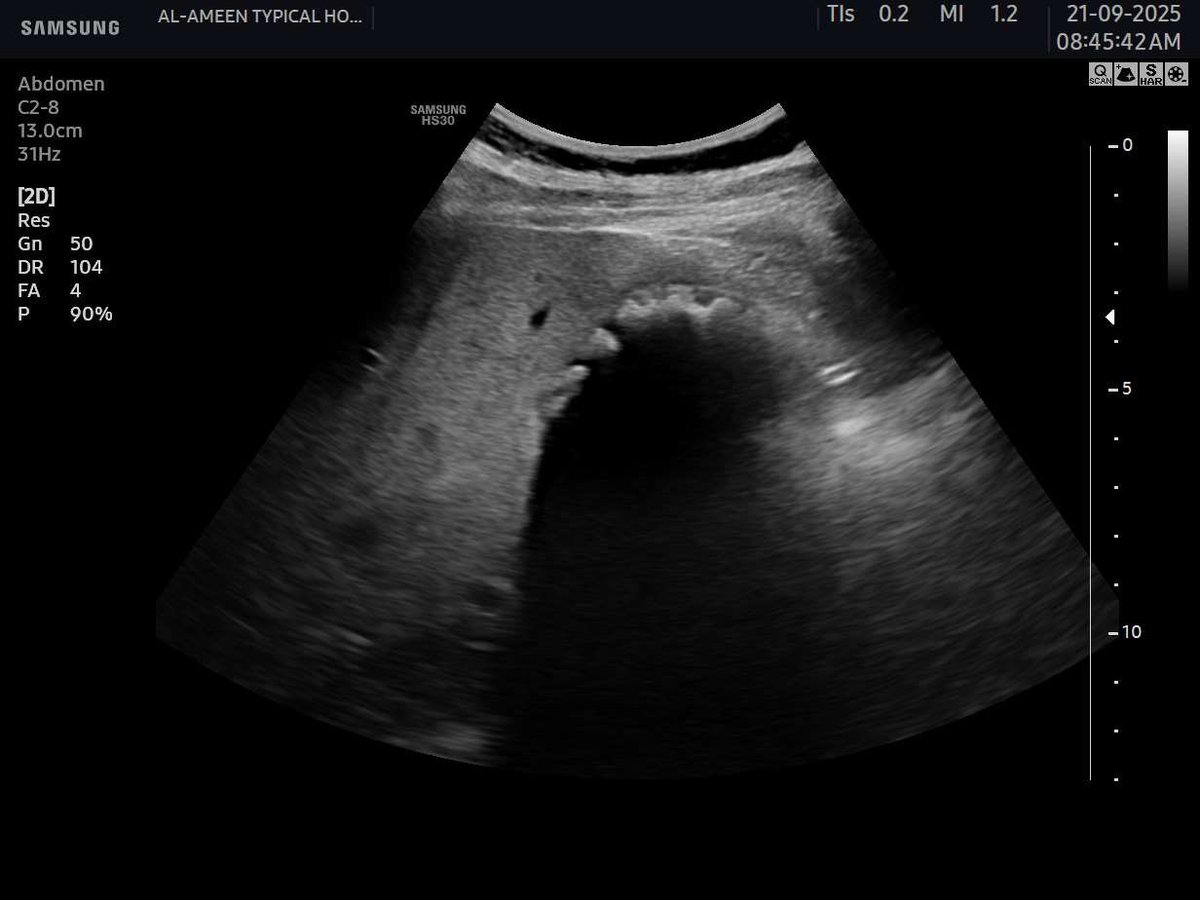Image resolution: width=1200 pixels, height=900 pixels.
Task: Click the grayscale bar next to the depth scale
Action: (x=1178, y=211)
